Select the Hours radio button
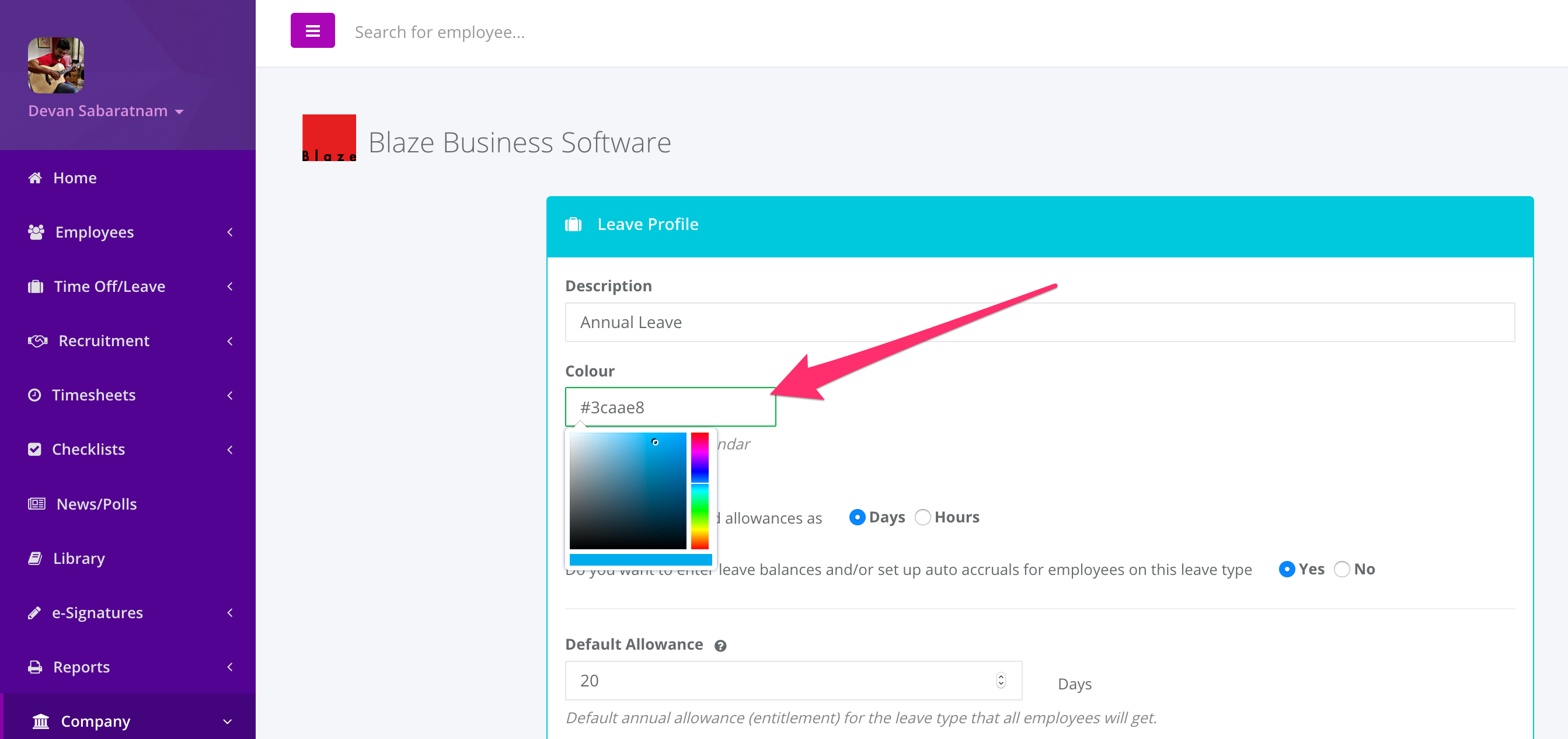Image resolution: width=1568 pixels, height=739 pixels. (x=922, y=517)
